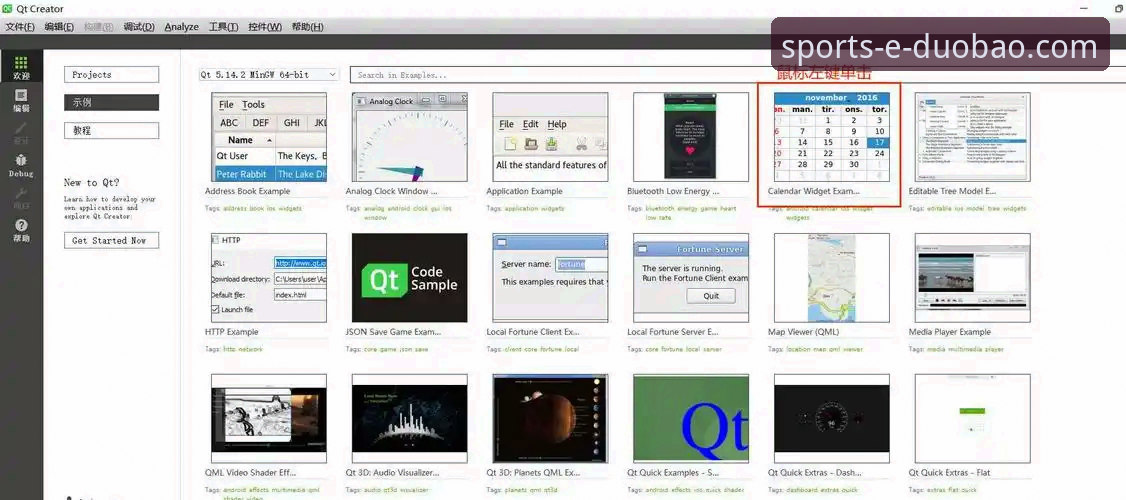Click the Search in Examples field

738,75
